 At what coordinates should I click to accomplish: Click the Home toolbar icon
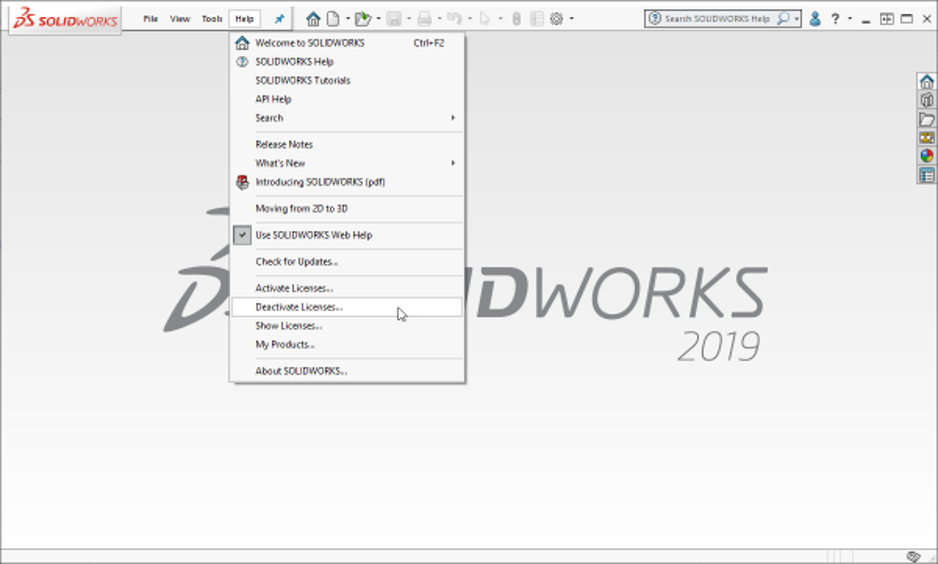click(313, 19)
